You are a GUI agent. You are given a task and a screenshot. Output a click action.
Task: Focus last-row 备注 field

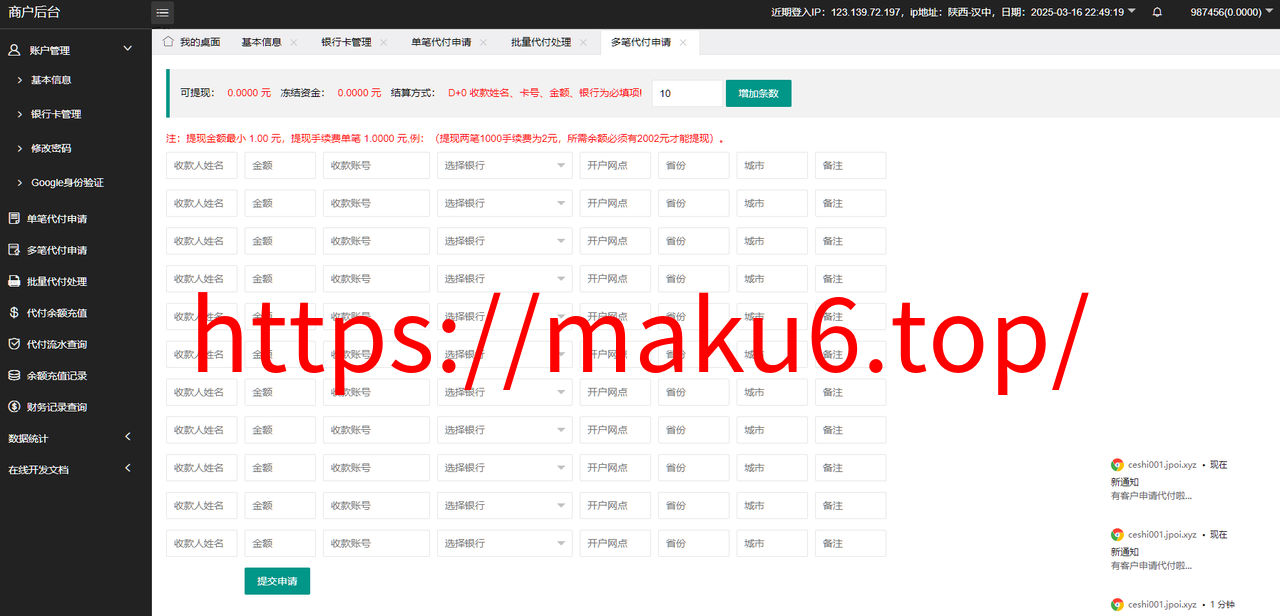click(851, 543)
